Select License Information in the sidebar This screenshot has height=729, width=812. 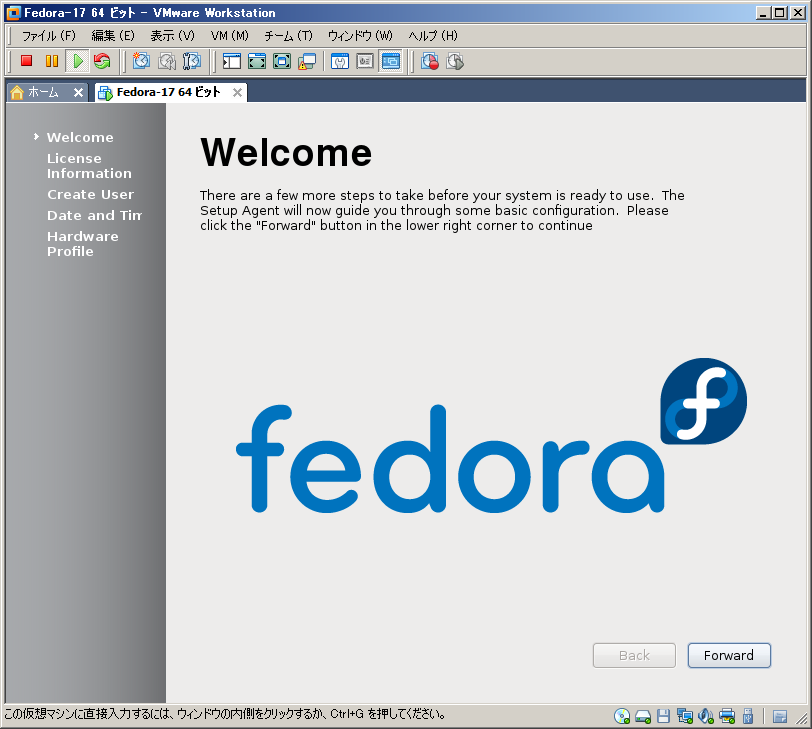(89, 166)
